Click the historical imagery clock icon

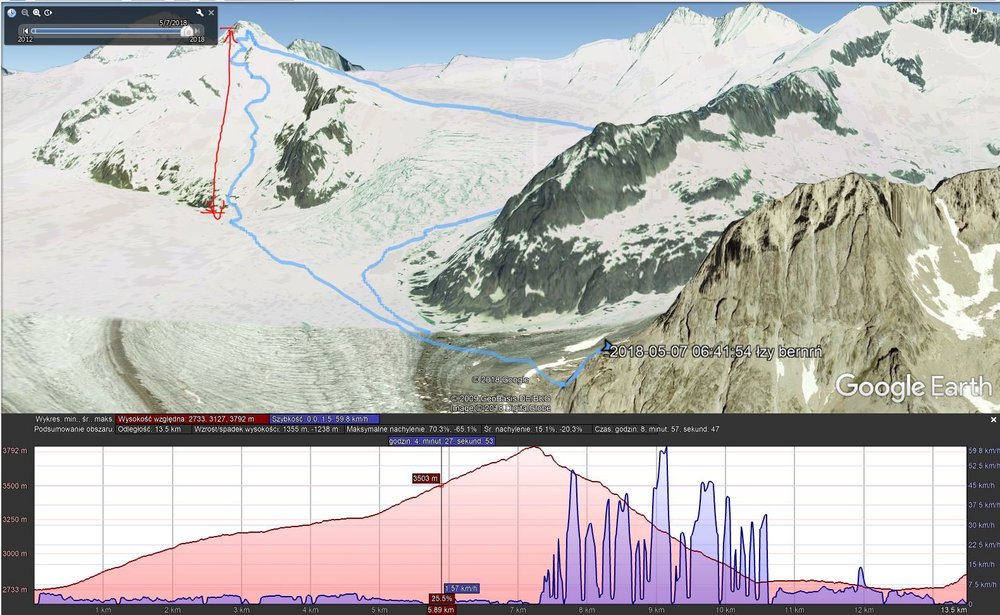pos(11,12)
